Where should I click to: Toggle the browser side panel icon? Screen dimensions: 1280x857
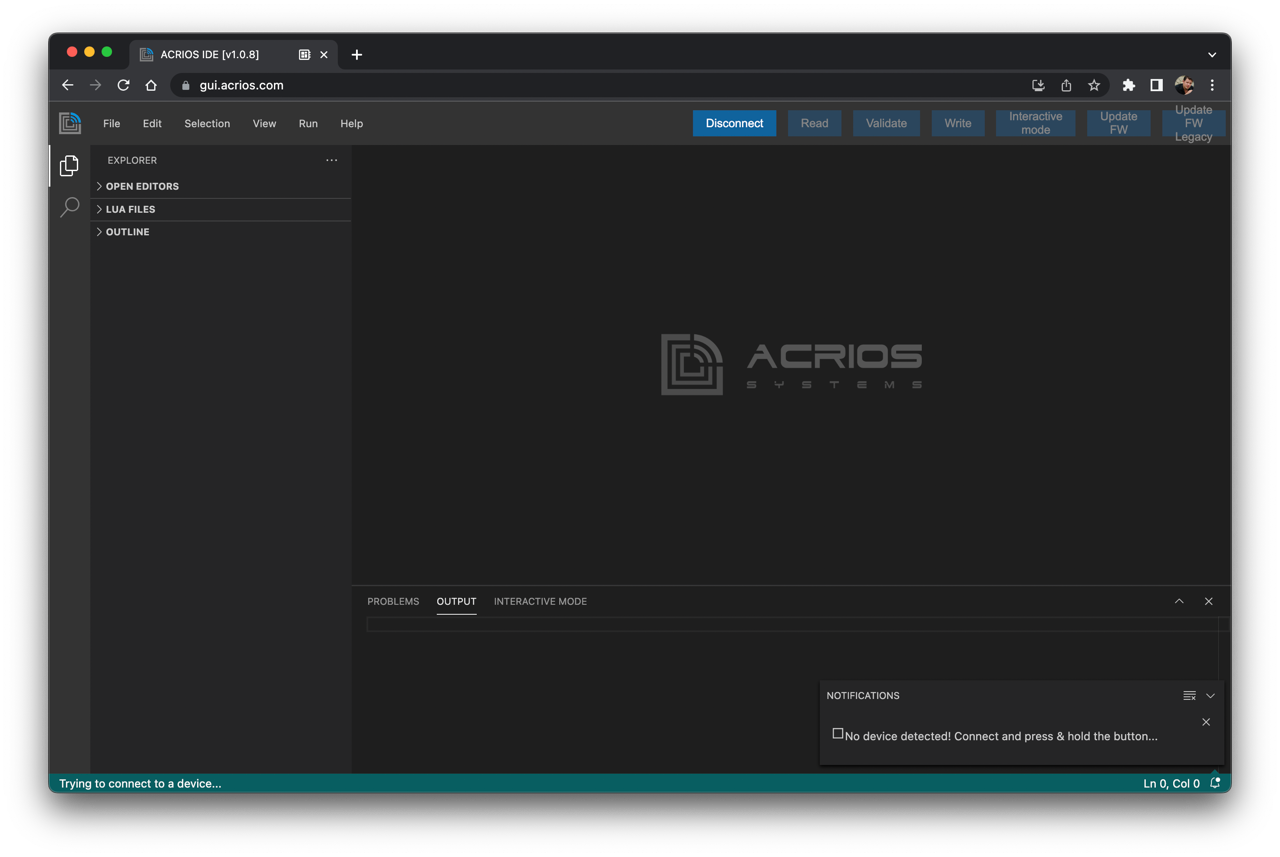pos(1156,86)
